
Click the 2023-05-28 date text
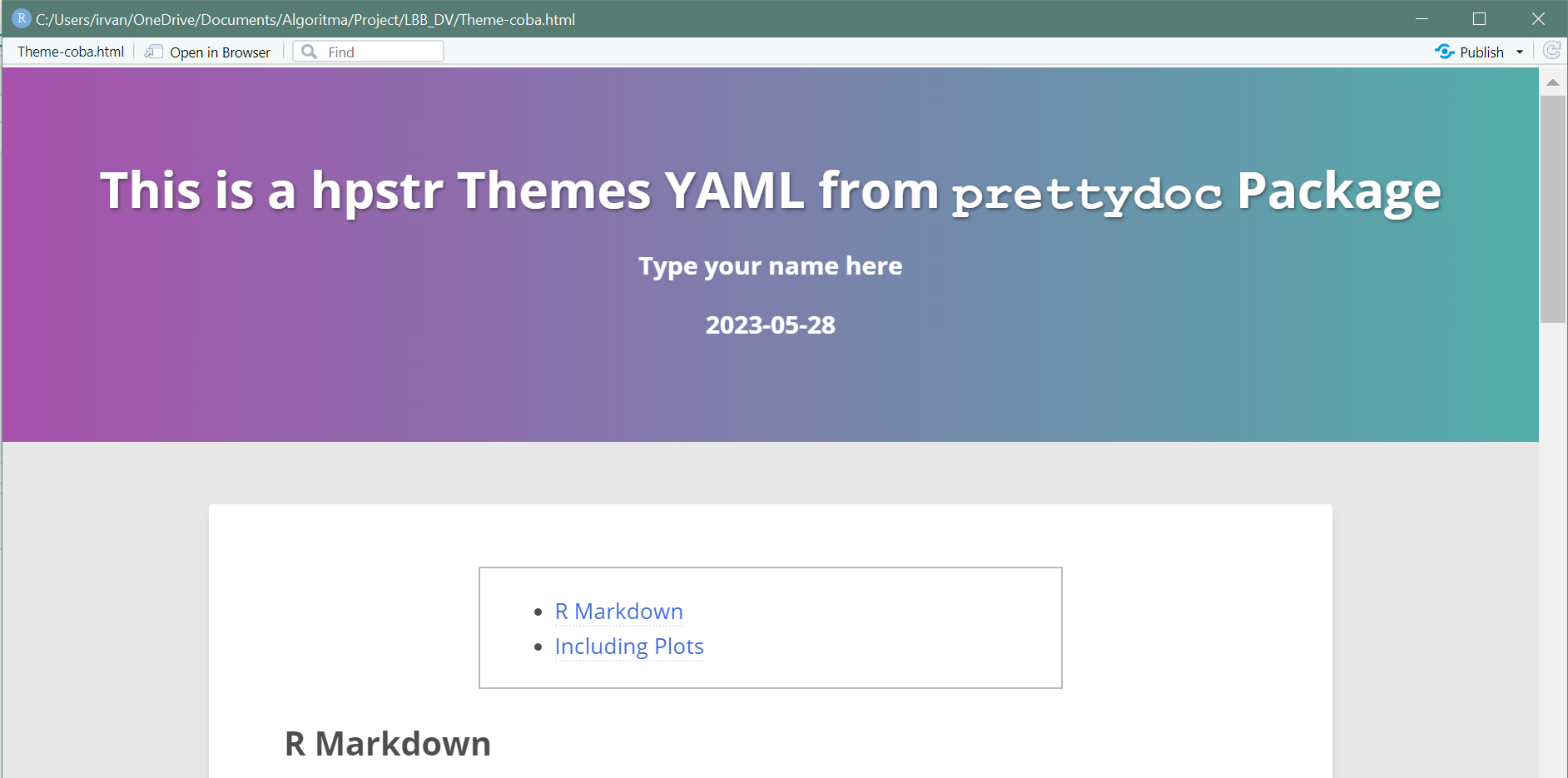pyautogui.click(x=770, y=325)
